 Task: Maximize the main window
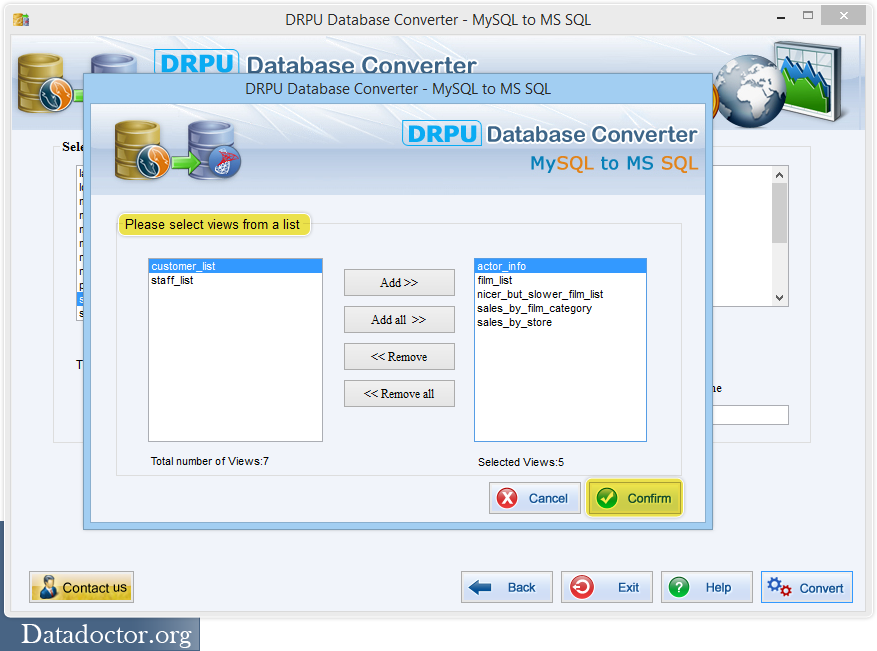pos(808,16)
